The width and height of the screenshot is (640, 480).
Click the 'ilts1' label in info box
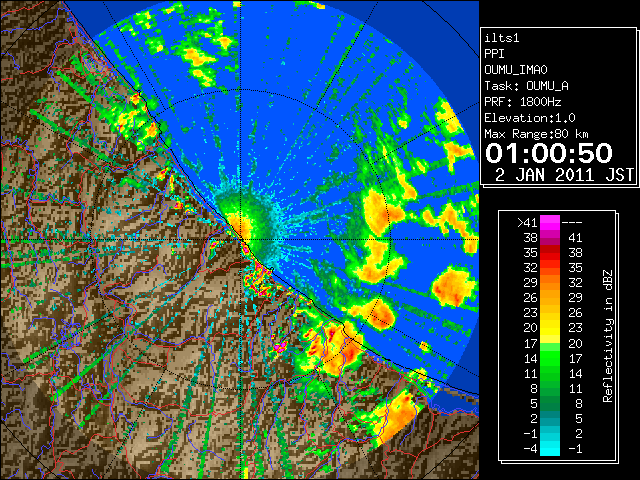[x=501, y=38]
